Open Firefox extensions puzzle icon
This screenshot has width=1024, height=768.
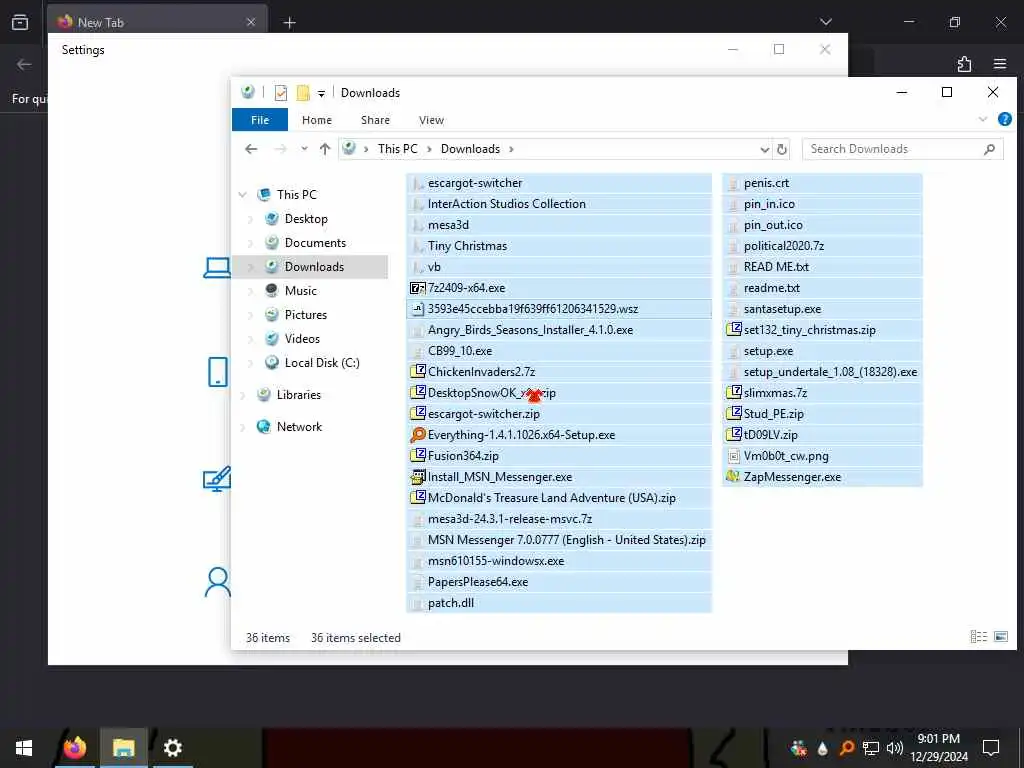964,63
